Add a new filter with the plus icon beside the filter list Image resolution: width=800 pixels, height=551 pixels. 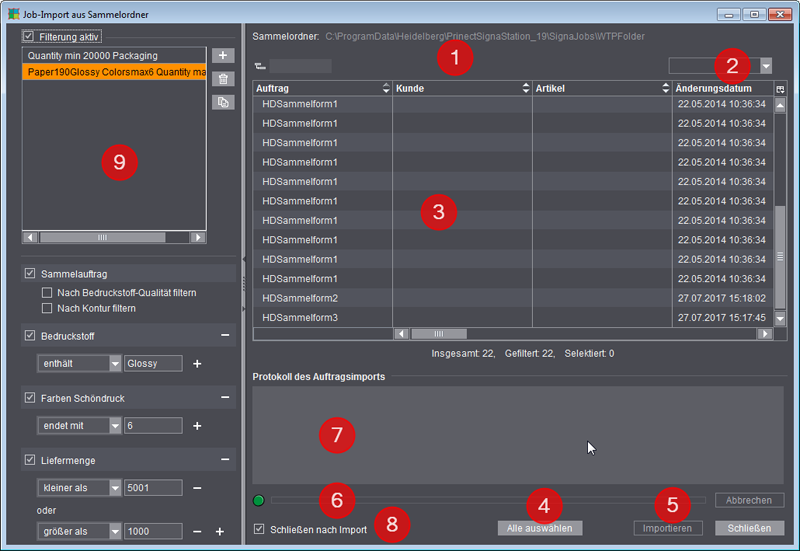(x=223, y=55)
